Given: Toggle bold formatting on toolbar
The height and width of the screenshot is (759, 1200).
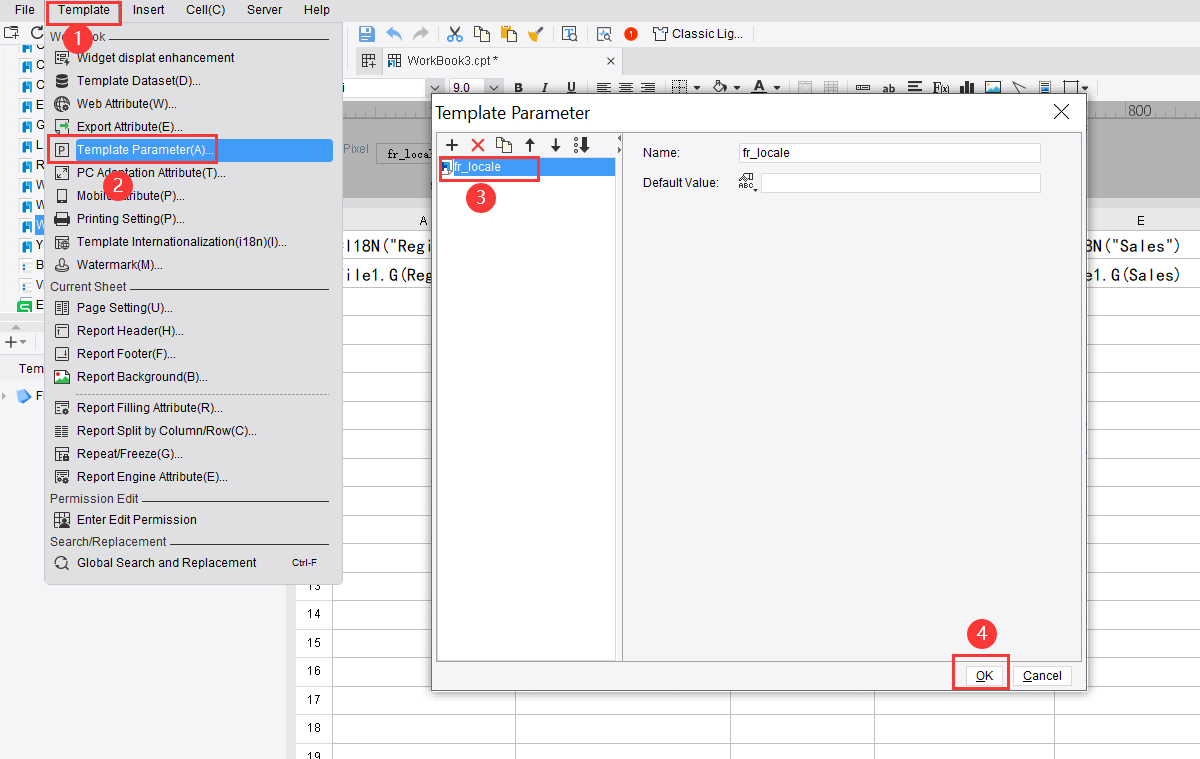Looking at the screenshot, I should pos(518,87).
